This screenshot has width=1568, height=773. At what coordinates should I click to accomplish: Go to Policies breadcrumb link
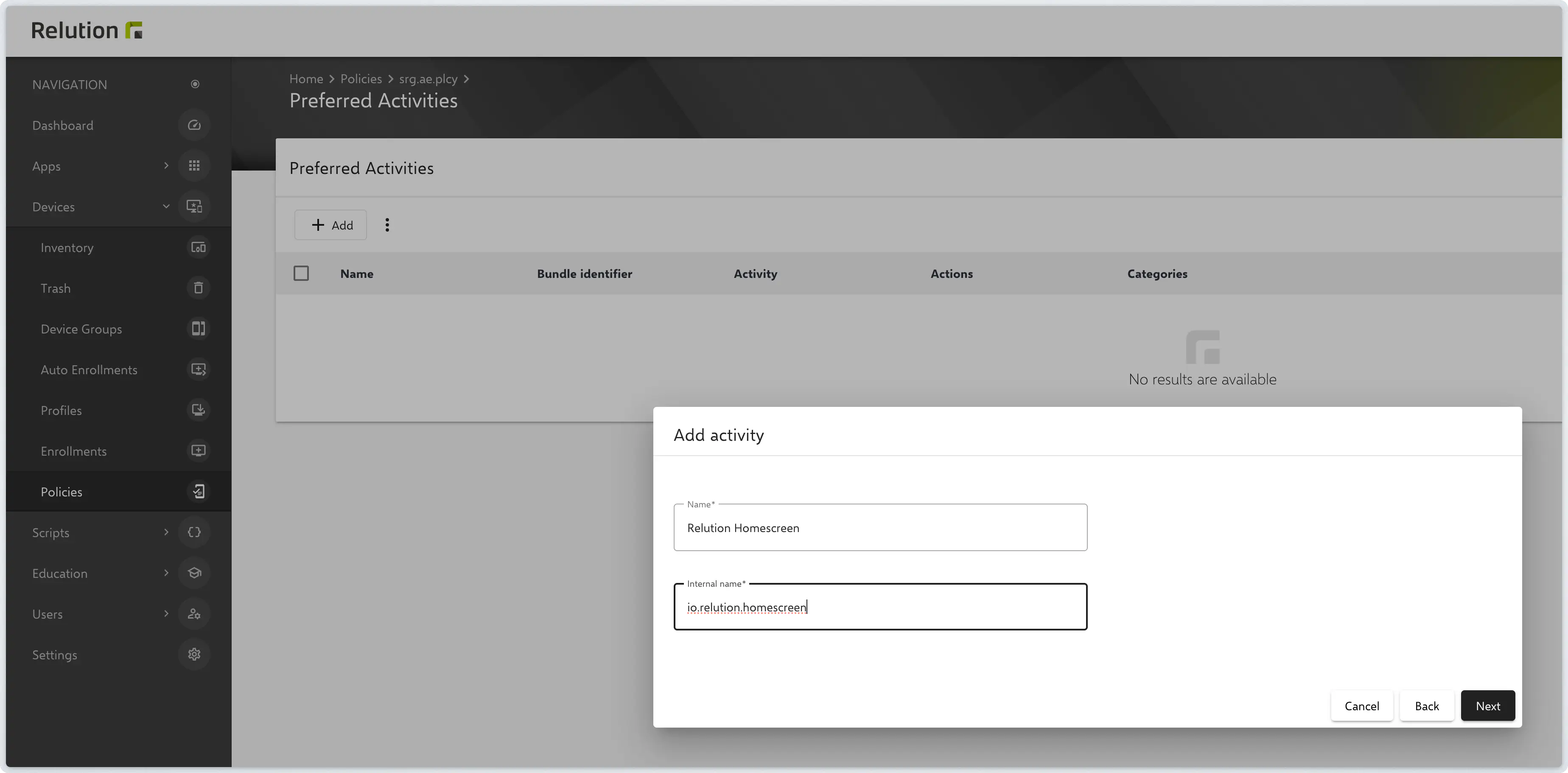[361, 79]
